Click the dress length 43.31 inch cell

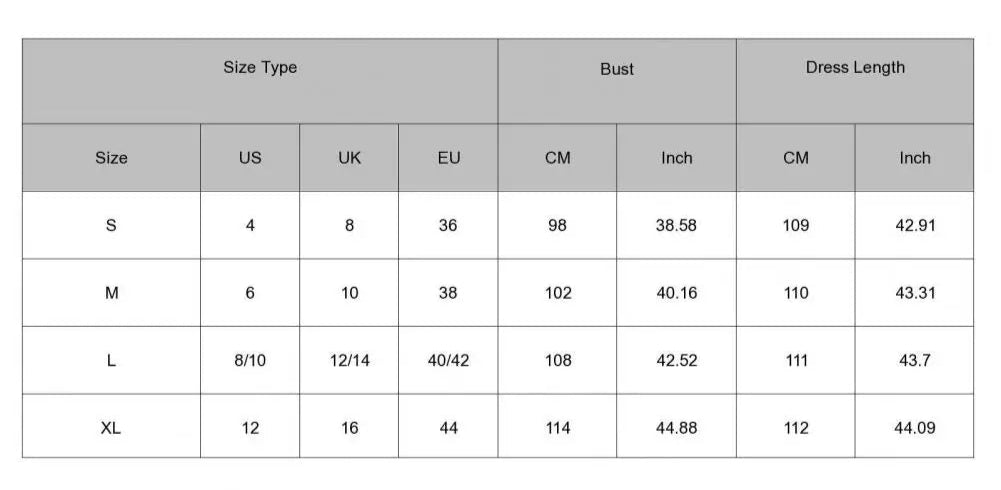(x=915, y=293)
